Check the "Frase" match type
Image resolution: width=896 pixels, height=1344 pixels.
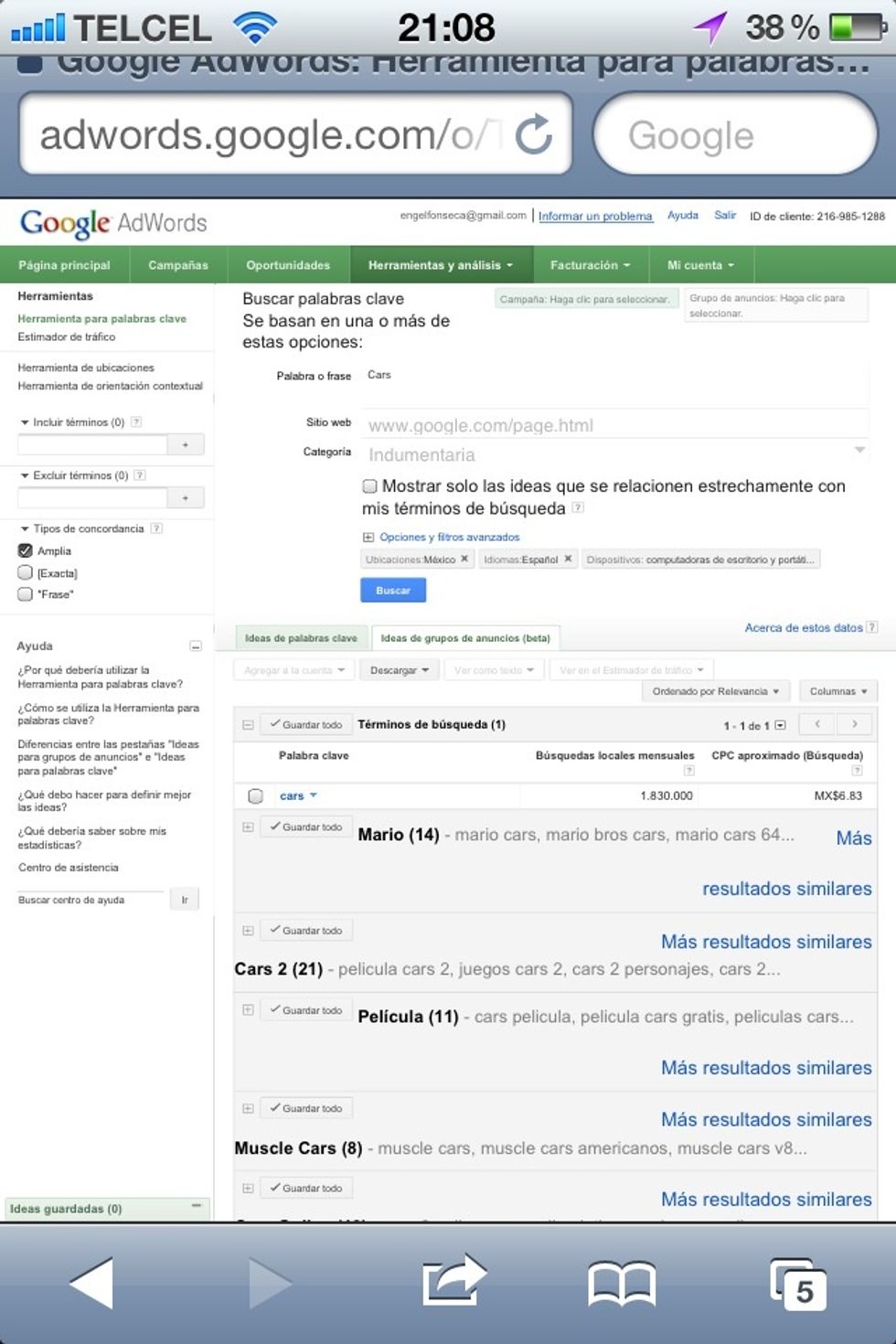(x=26, y=593)
